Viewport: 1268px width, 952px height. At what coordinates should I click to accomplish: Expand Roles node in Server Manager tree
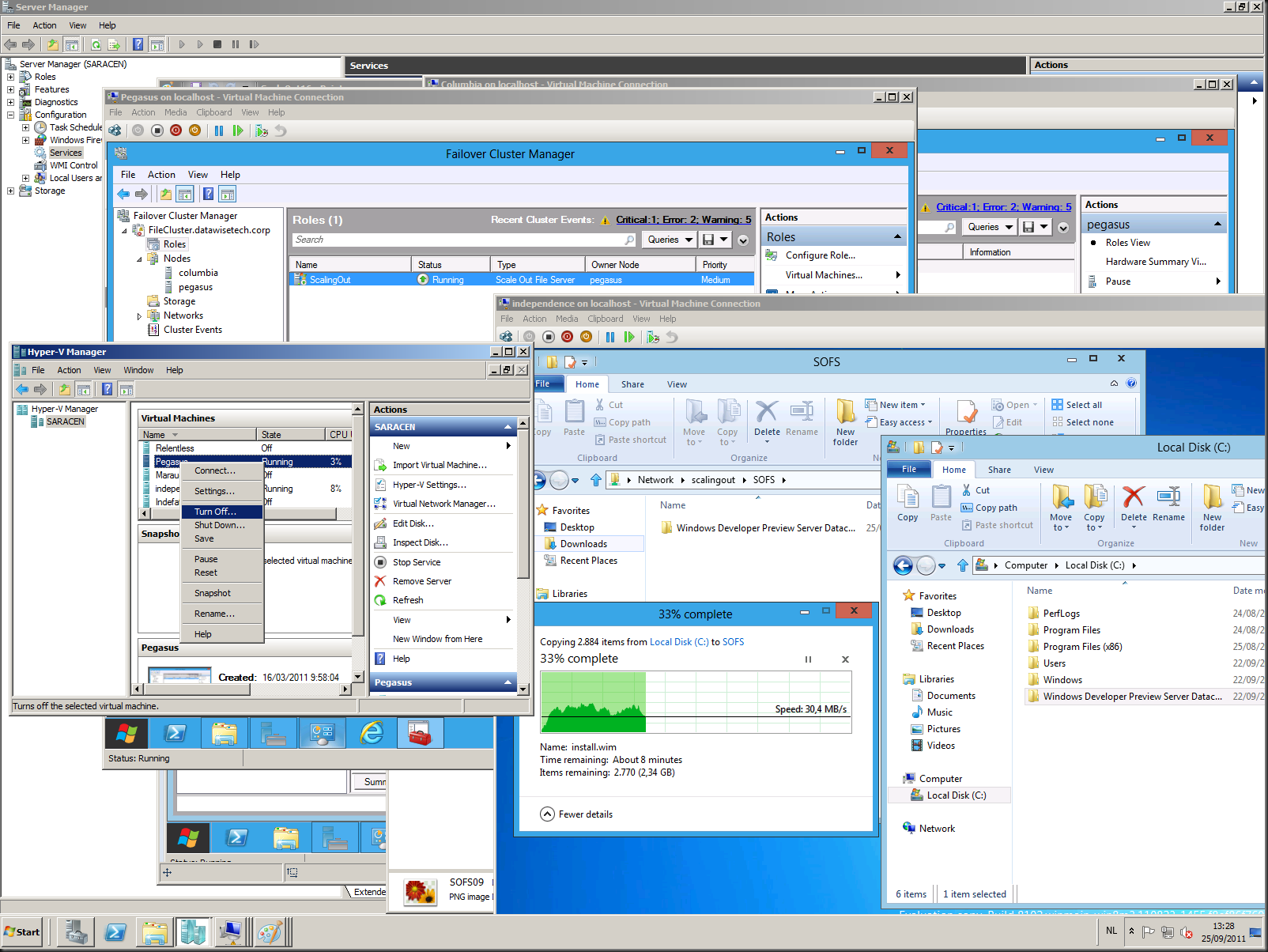click(x=10, y=77)
